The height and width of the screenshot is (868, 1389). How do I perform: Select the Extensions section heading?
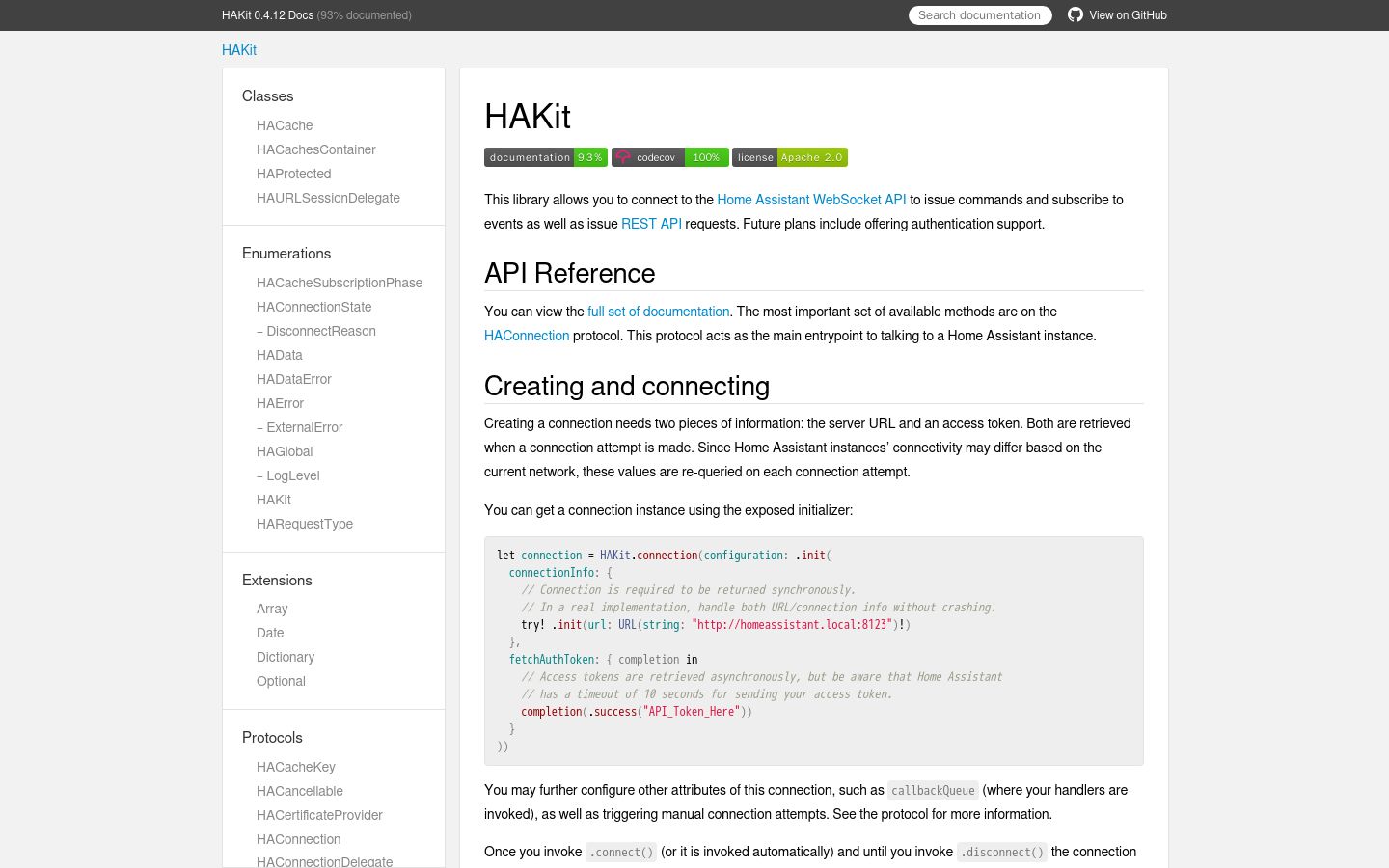pos(277,581)
